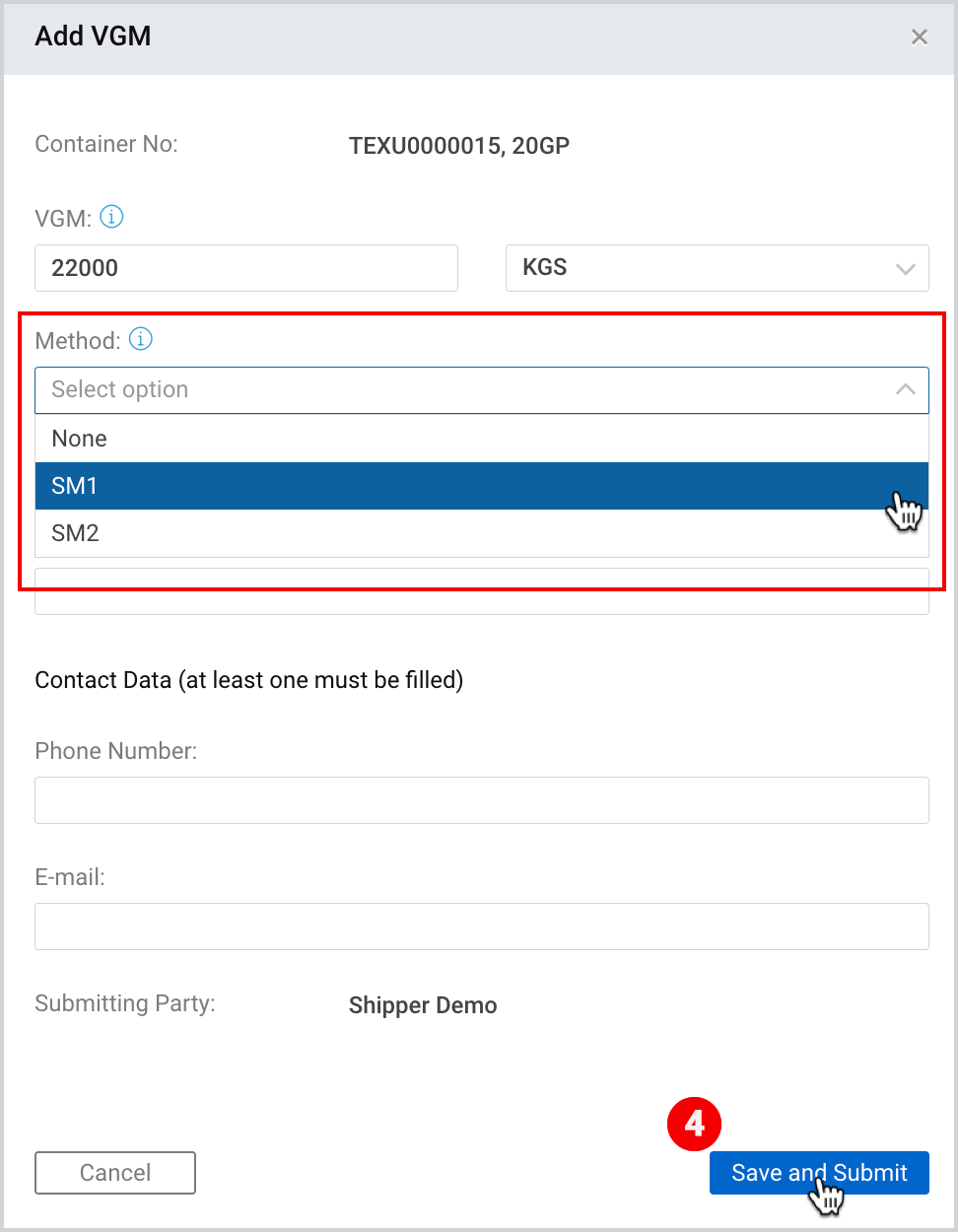The image size is (958, 1232).
Task: Click the down chevron in KGS selector
Action: click(x=905, y=269)
